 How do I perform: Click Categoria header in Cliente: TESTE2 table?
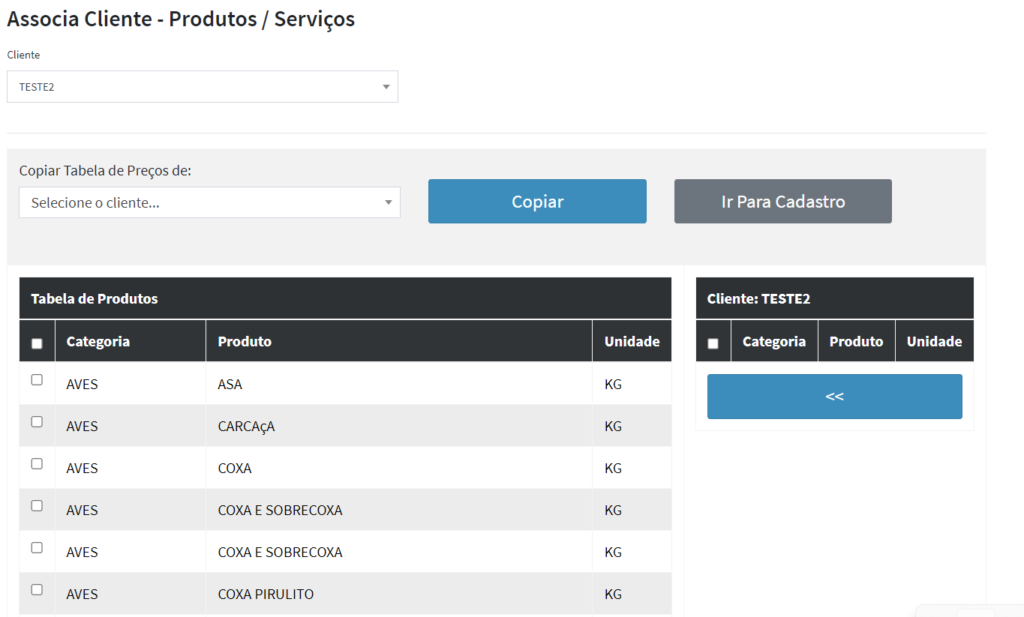pos(774,342)
